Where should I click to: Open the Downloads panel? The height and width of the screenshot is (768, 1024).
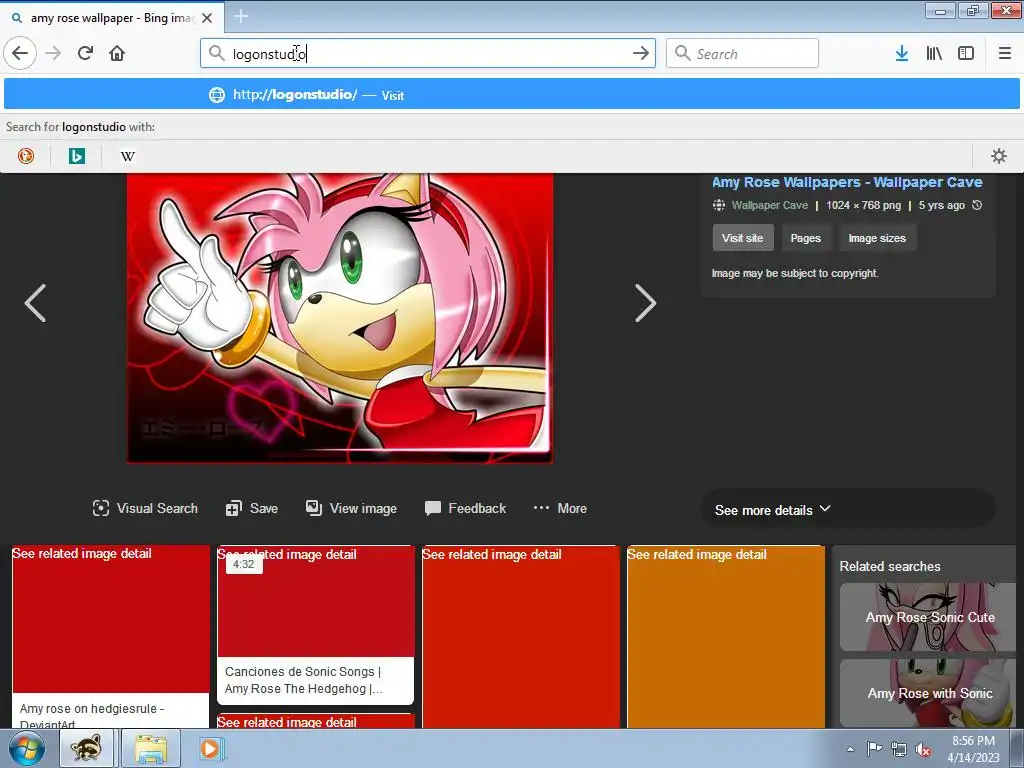click(901, 53)
